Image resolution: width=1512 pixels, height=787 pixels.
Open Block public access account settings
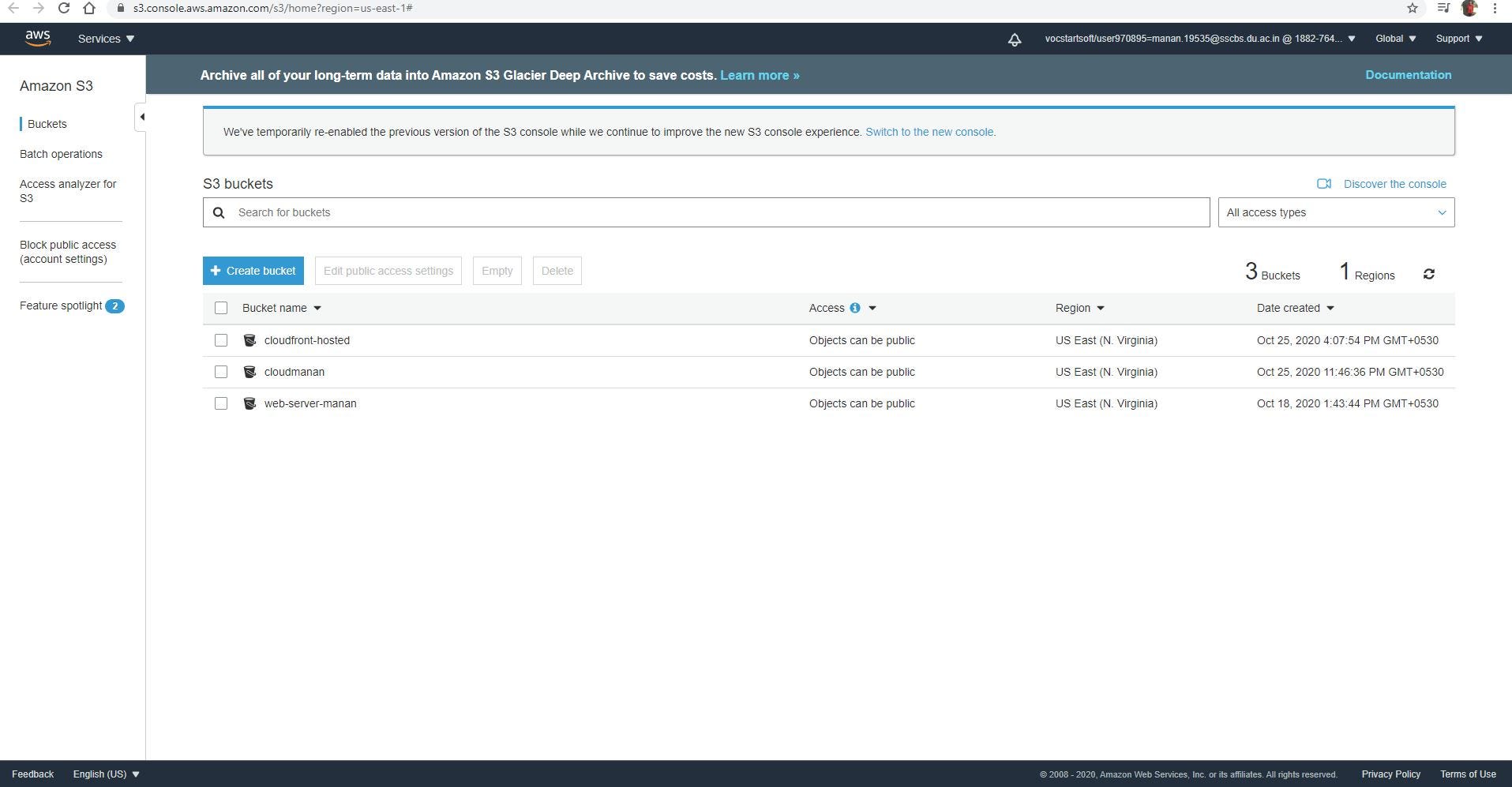tap(68, 252)
